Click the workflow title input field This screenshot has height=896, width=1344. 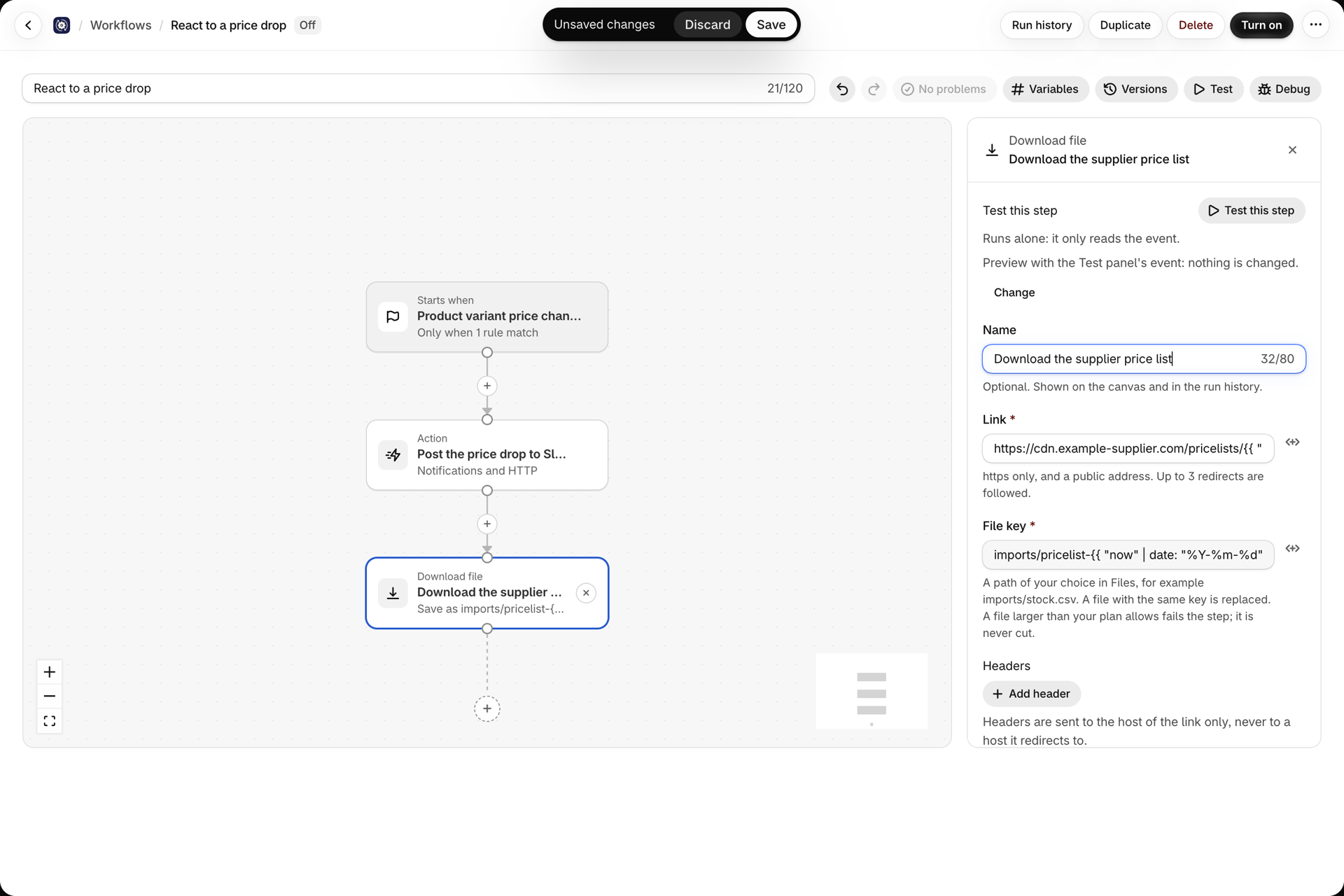point(418,88)
